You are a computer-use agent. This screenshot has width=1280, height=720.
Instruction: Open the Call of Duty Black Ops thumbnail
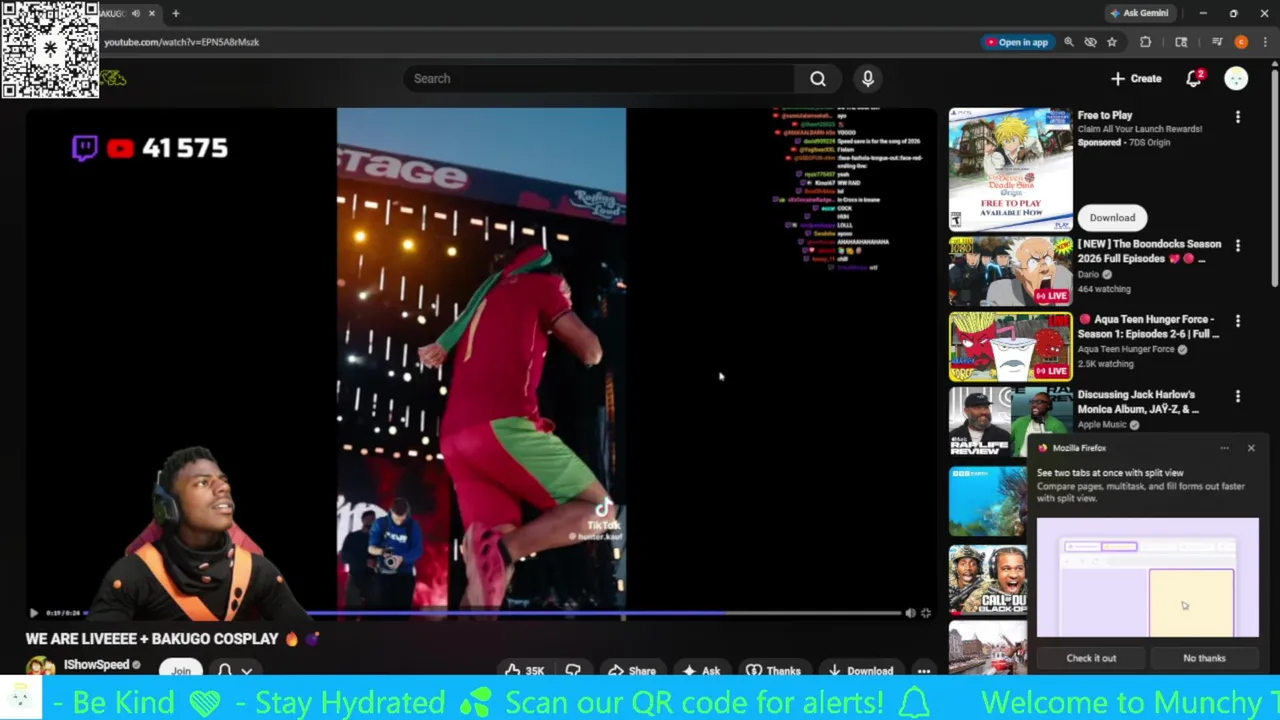(988, 580)
